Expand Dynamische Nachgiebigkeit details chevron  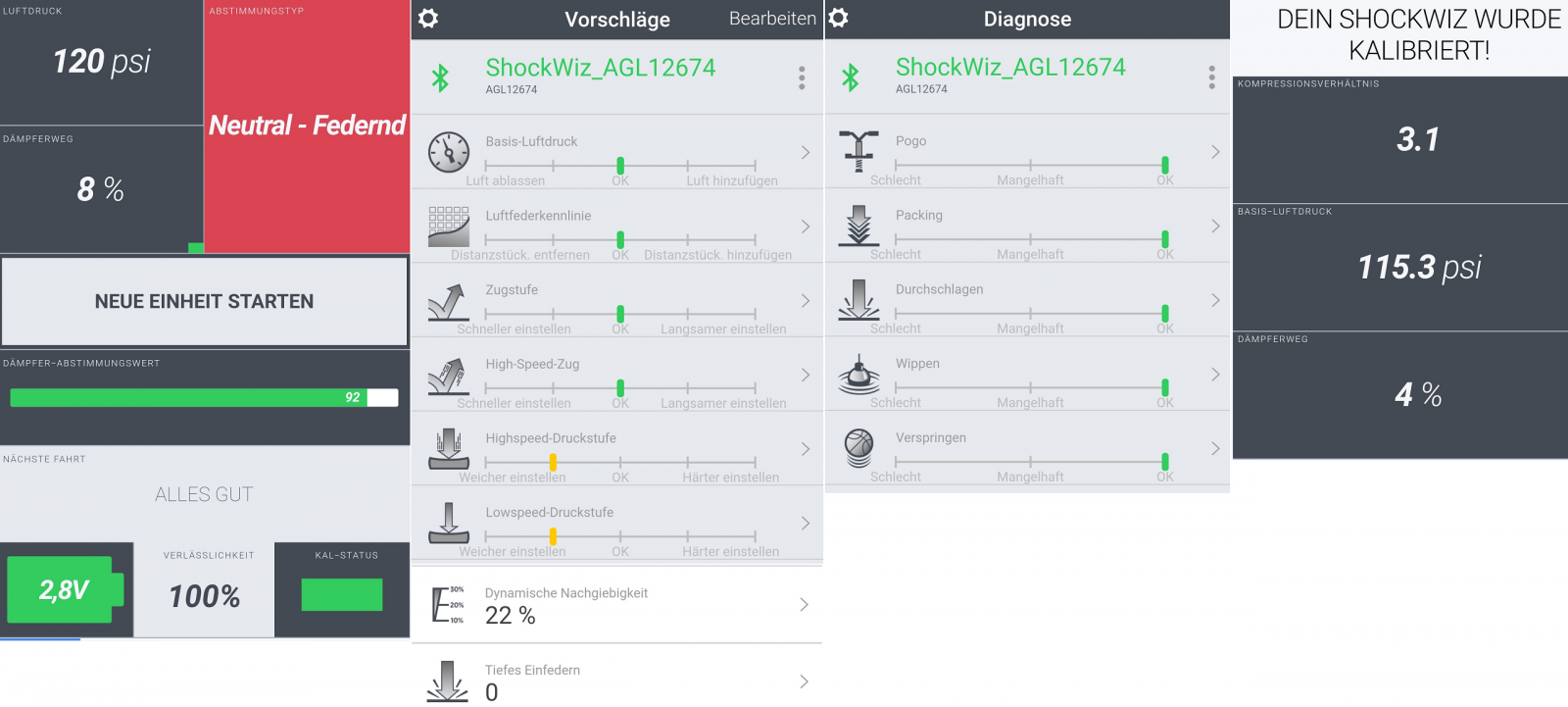pos(804,605)
